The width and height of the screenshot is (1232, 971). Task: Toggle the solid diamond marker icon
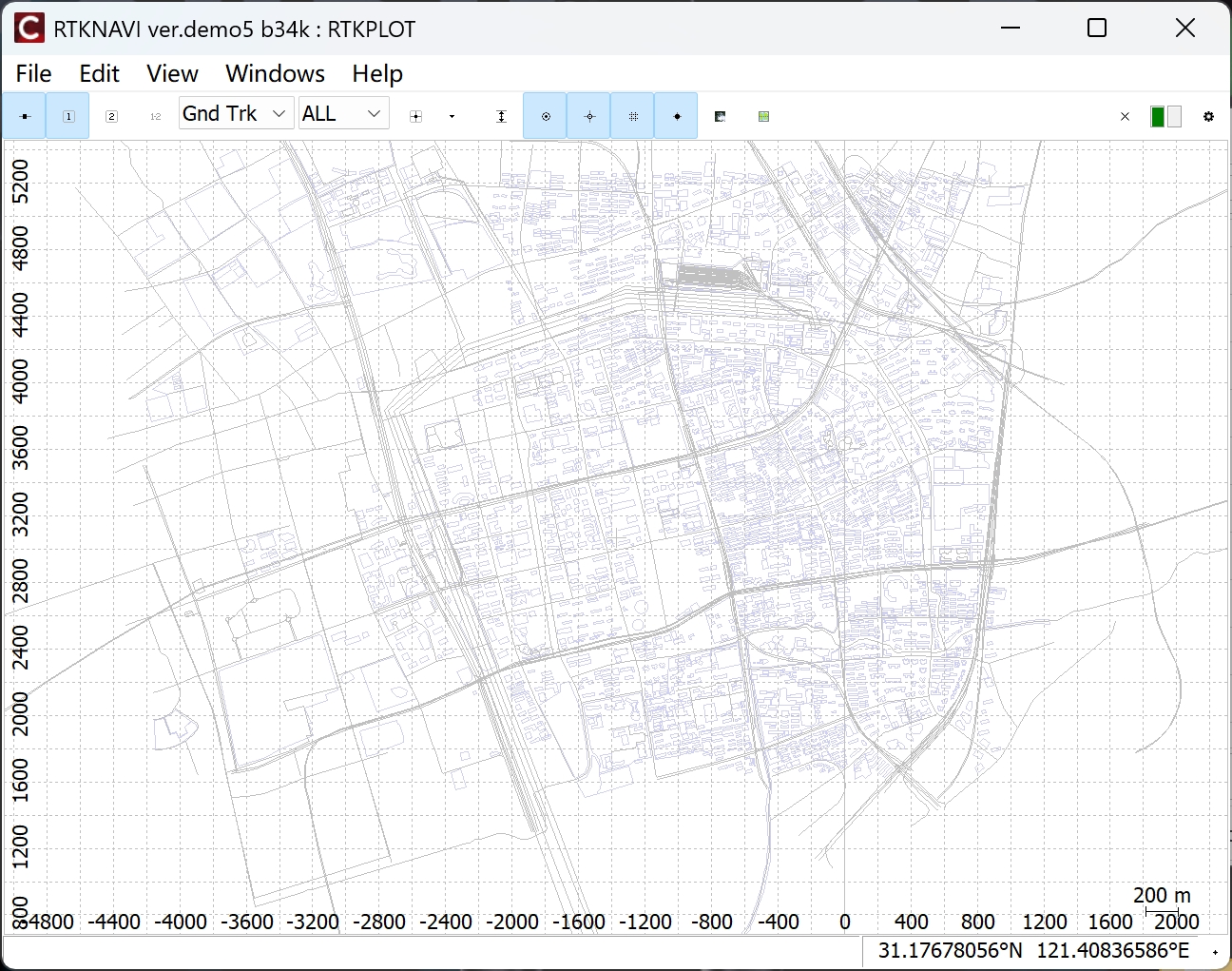677,116
